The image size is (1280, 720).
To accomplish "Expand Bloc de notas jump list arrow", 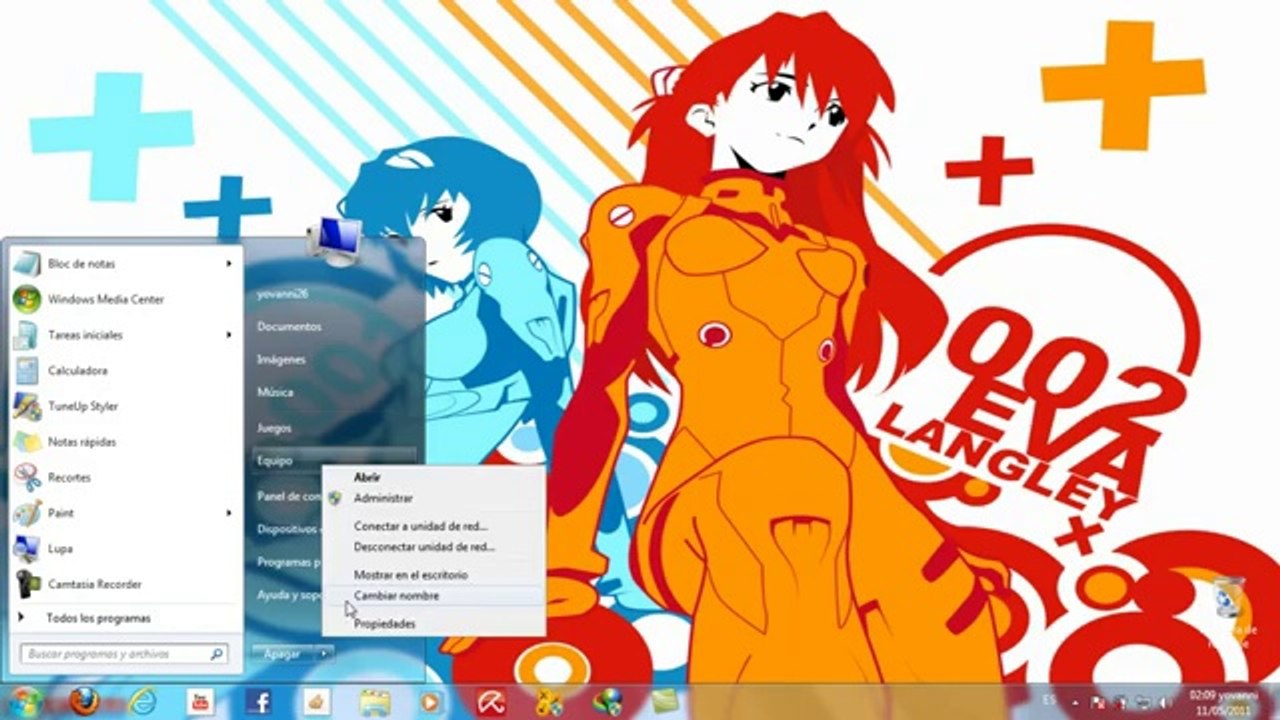I will pos(229,264).
